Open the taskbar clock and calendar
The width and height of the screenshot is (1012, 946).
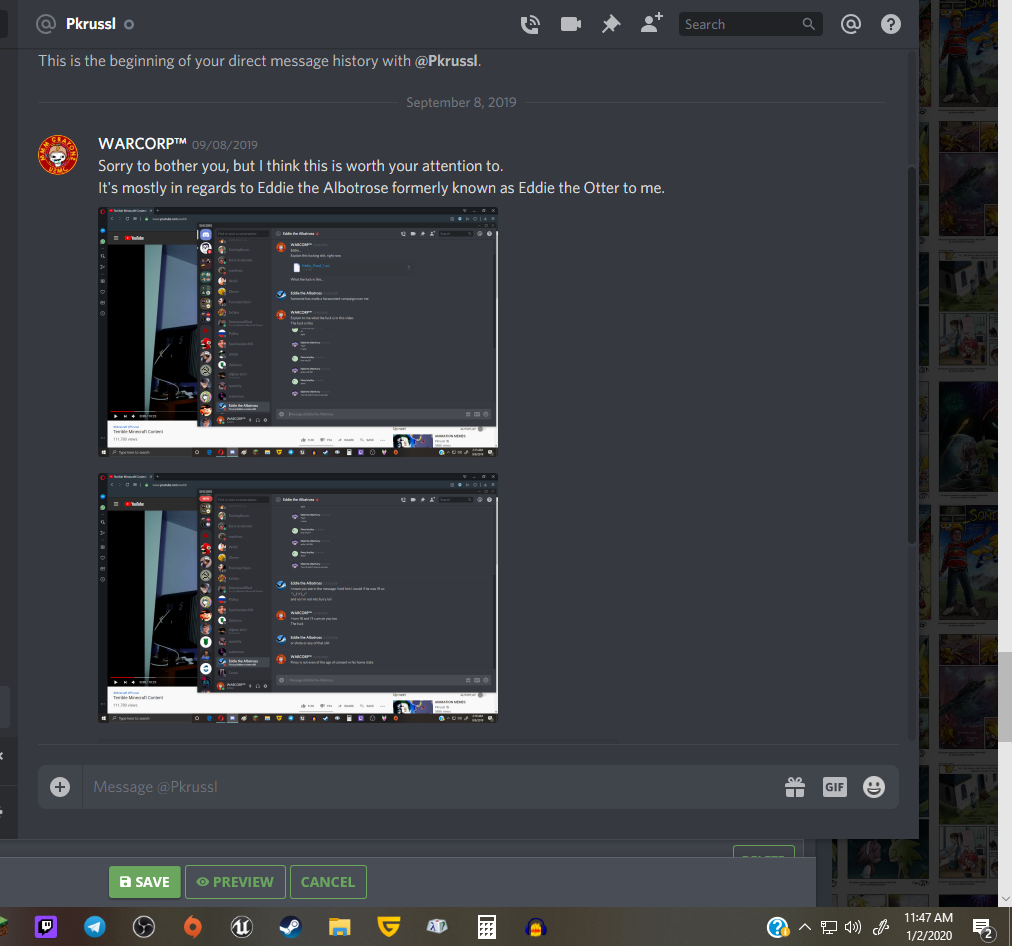pyautogui.click(x=928, y=927)
